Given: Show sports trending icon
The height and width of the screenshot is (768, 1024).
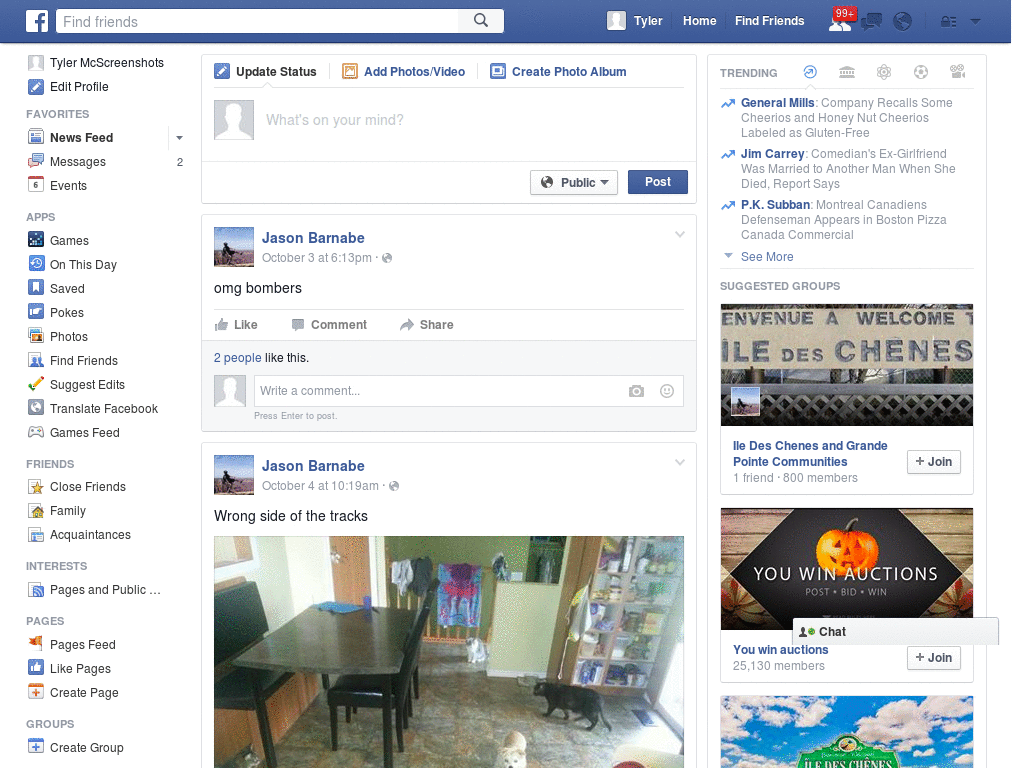Looking at the screenshot, I should tap(921, 72).
